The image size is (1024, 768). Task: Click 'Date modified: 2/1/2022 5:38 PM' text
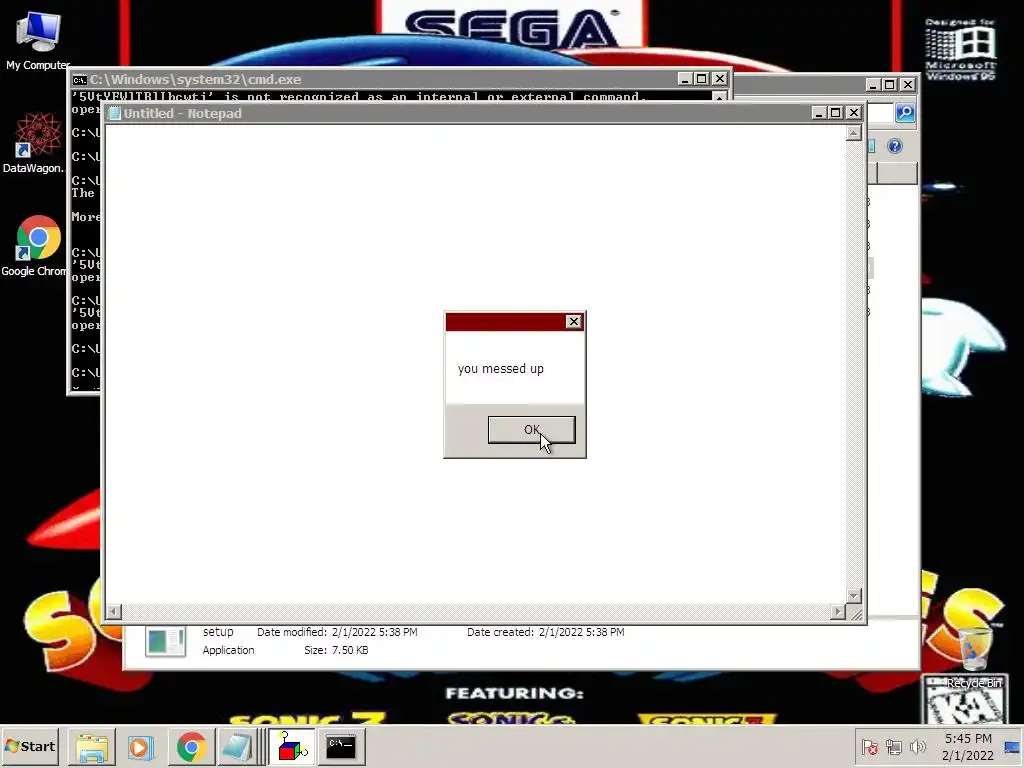pyautogui.click(x=337, y=632)
